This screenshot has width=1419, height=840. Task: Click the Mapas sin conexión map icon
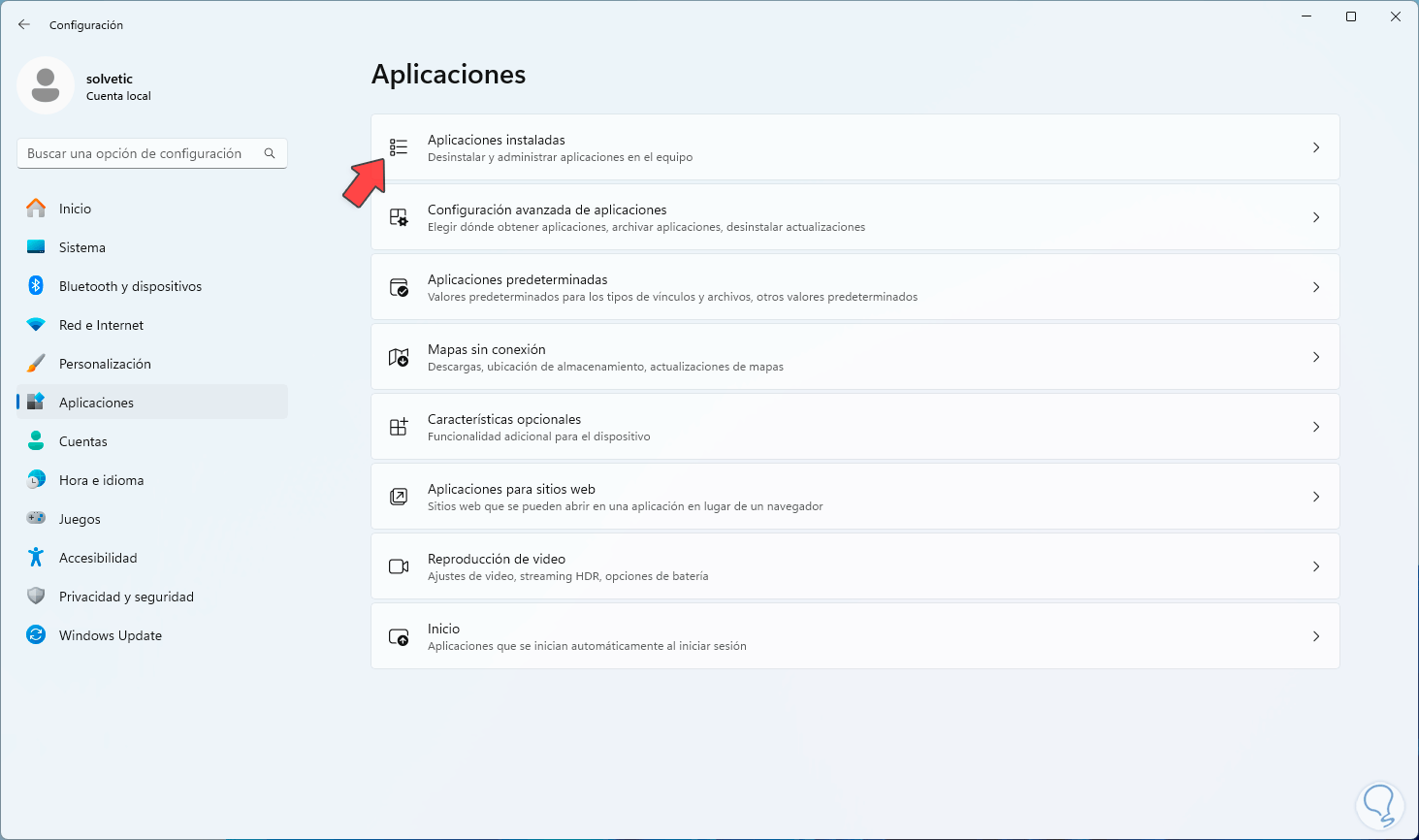coord(399,357)
